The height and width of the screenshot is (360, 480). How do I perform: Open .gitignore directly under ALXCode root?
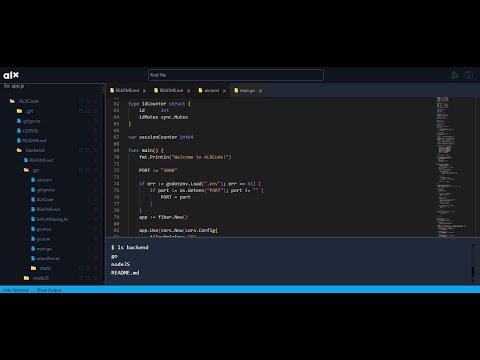pos(29,121)
